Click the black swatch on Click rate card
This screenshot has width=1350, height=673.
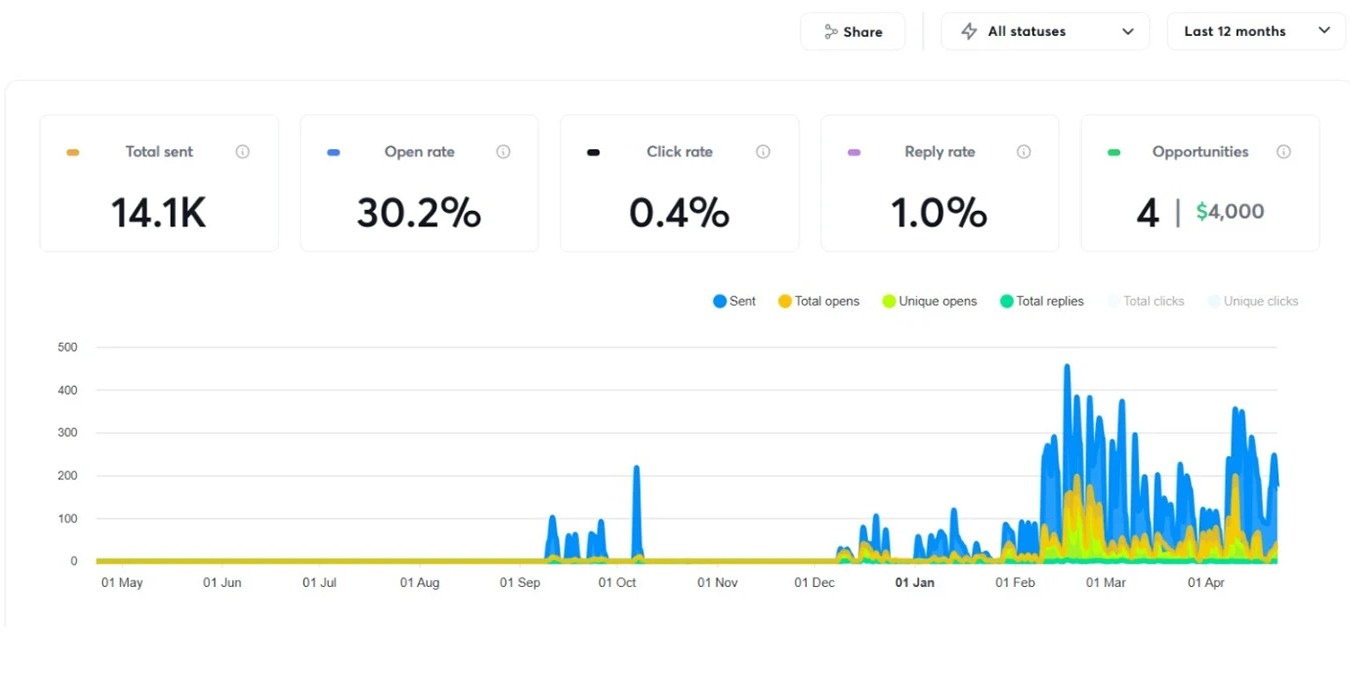[593, 153]
